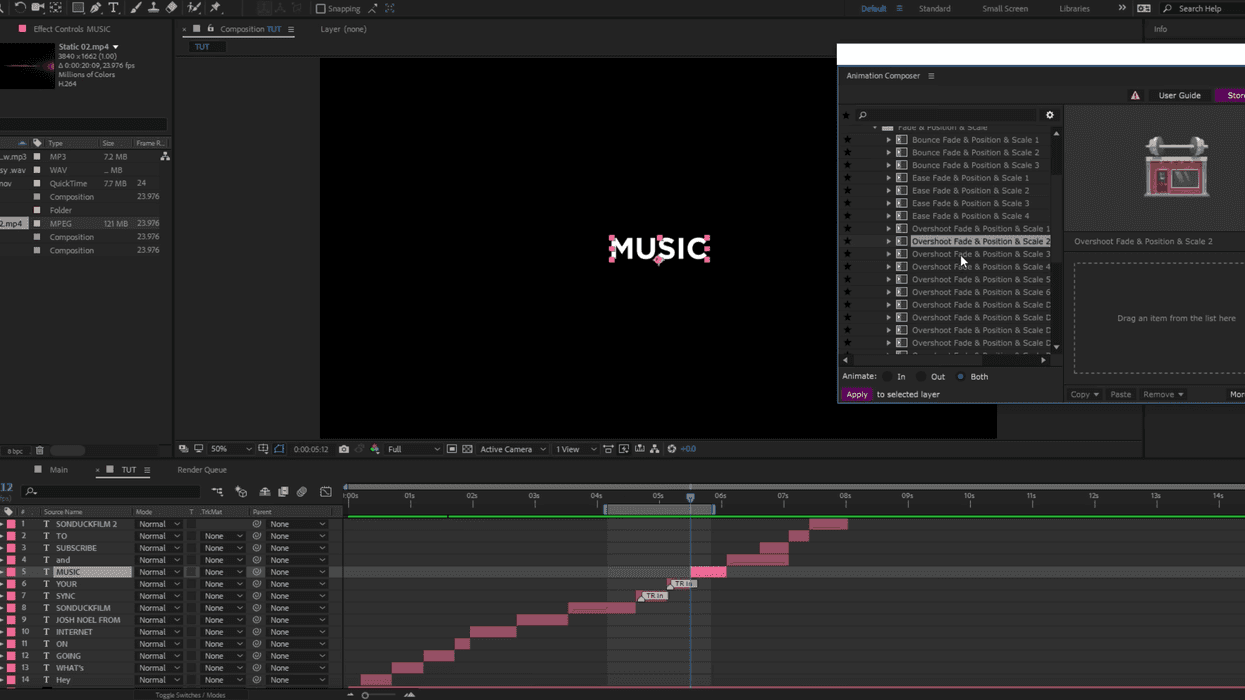Open the Animation Composer panel menu
Image resolution: width=1245 pixels, height=700 pixels.
point(931,76)
